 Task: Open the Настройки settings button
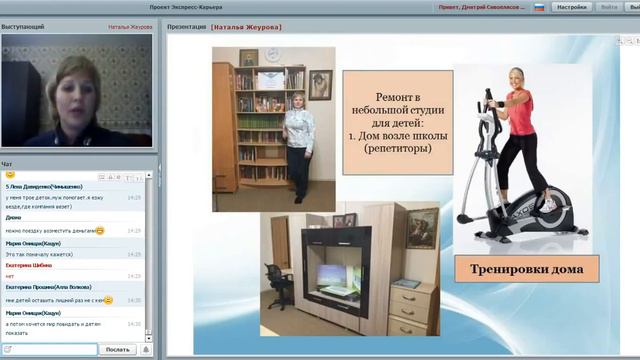(x=571, y=7)
